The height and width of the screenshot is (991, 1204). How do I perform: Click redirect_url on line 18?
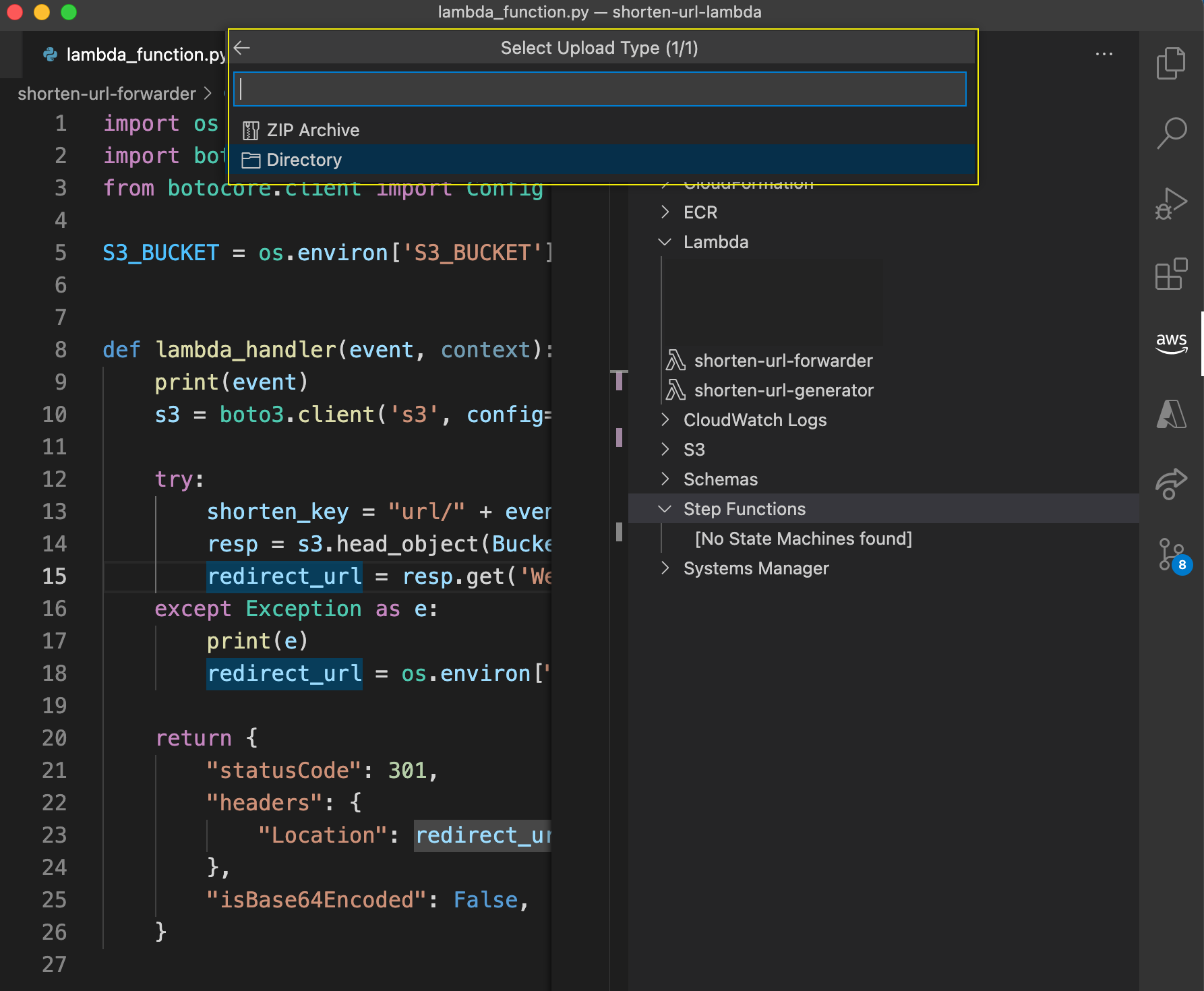tap(284, 673)
